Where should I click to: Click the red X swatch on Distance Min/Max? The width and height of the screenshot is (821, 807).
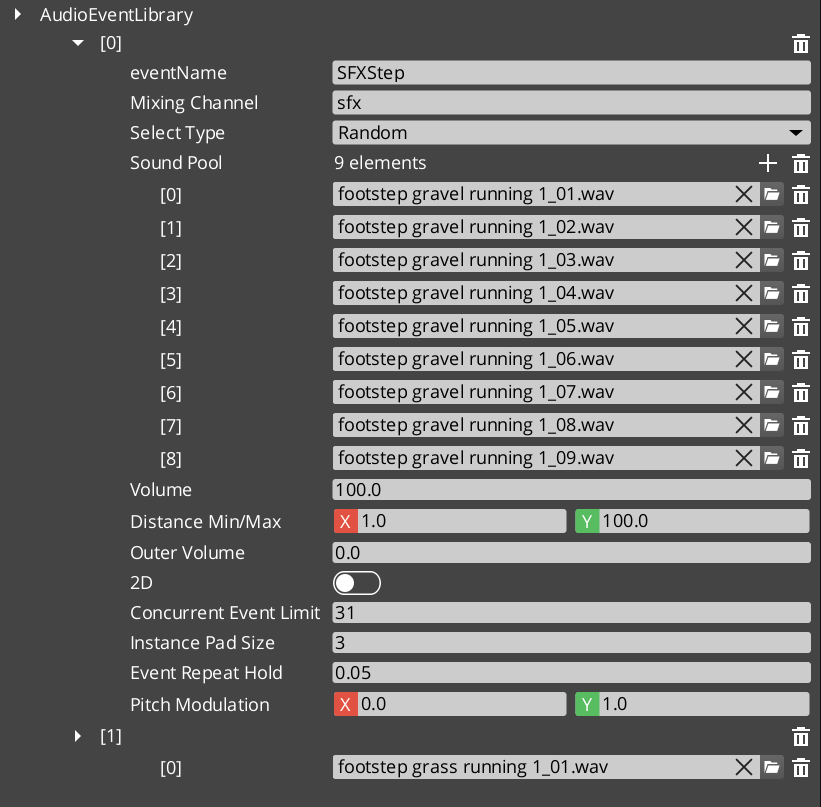pyautogui.click(x=345, y=521)
